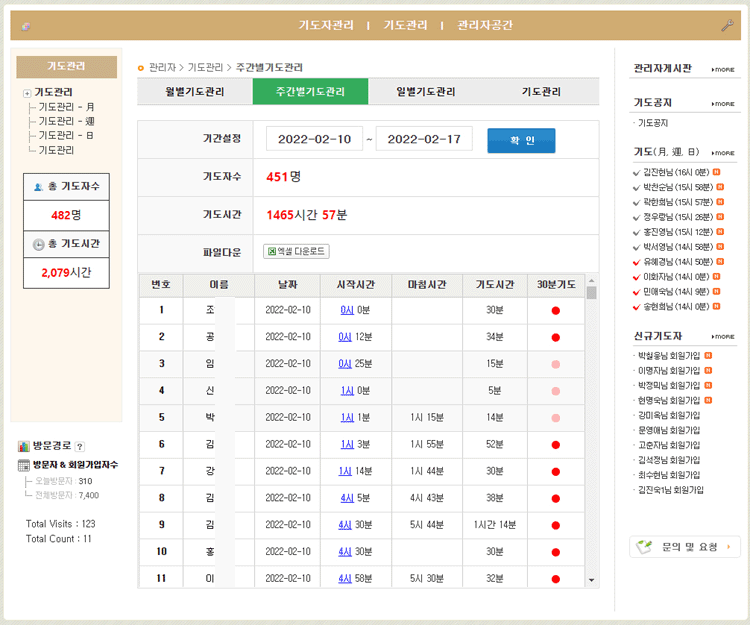Click the faded 30분기도 dot in row 3

555,364
